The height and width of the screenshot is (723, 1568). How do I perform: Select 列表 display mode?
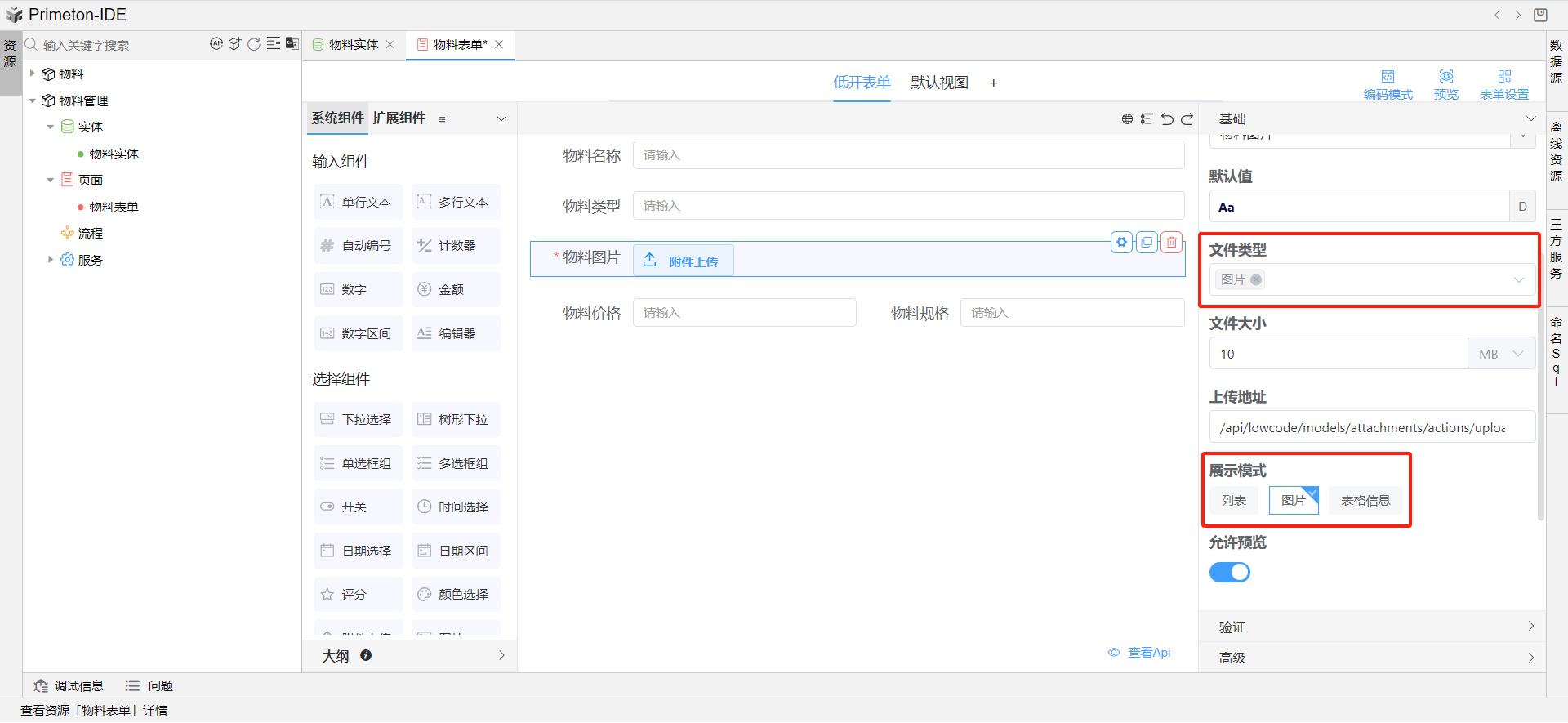(x=1233, y=500)
